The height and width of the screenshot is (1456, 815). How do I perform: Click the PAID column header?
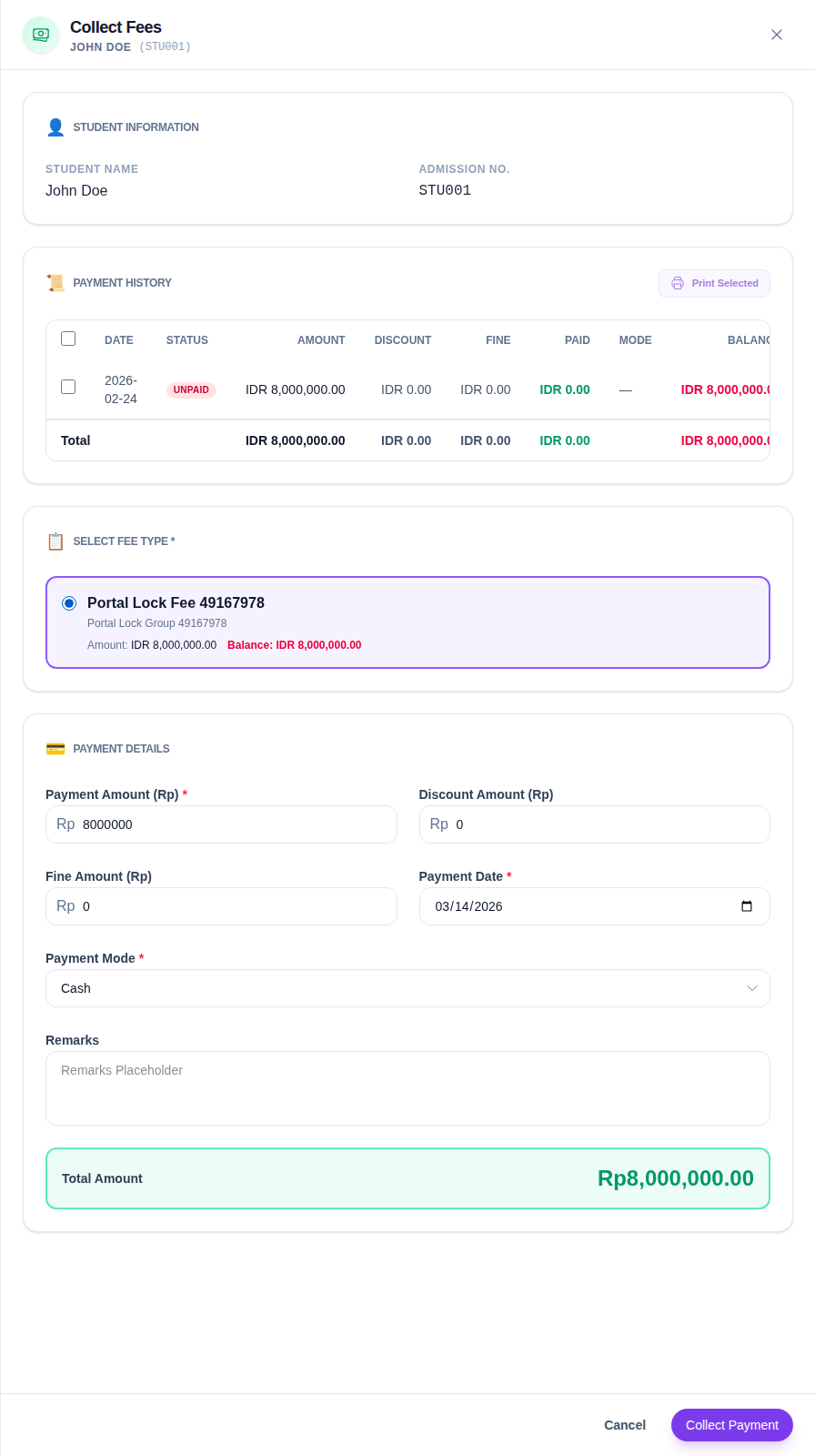pos(578,340)
